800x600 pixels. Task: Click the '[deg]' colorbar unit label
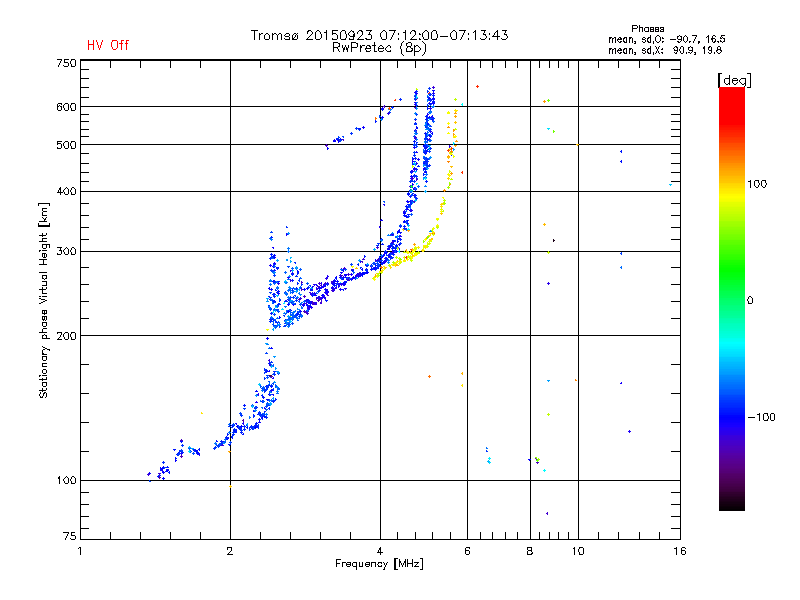[734, 80]
